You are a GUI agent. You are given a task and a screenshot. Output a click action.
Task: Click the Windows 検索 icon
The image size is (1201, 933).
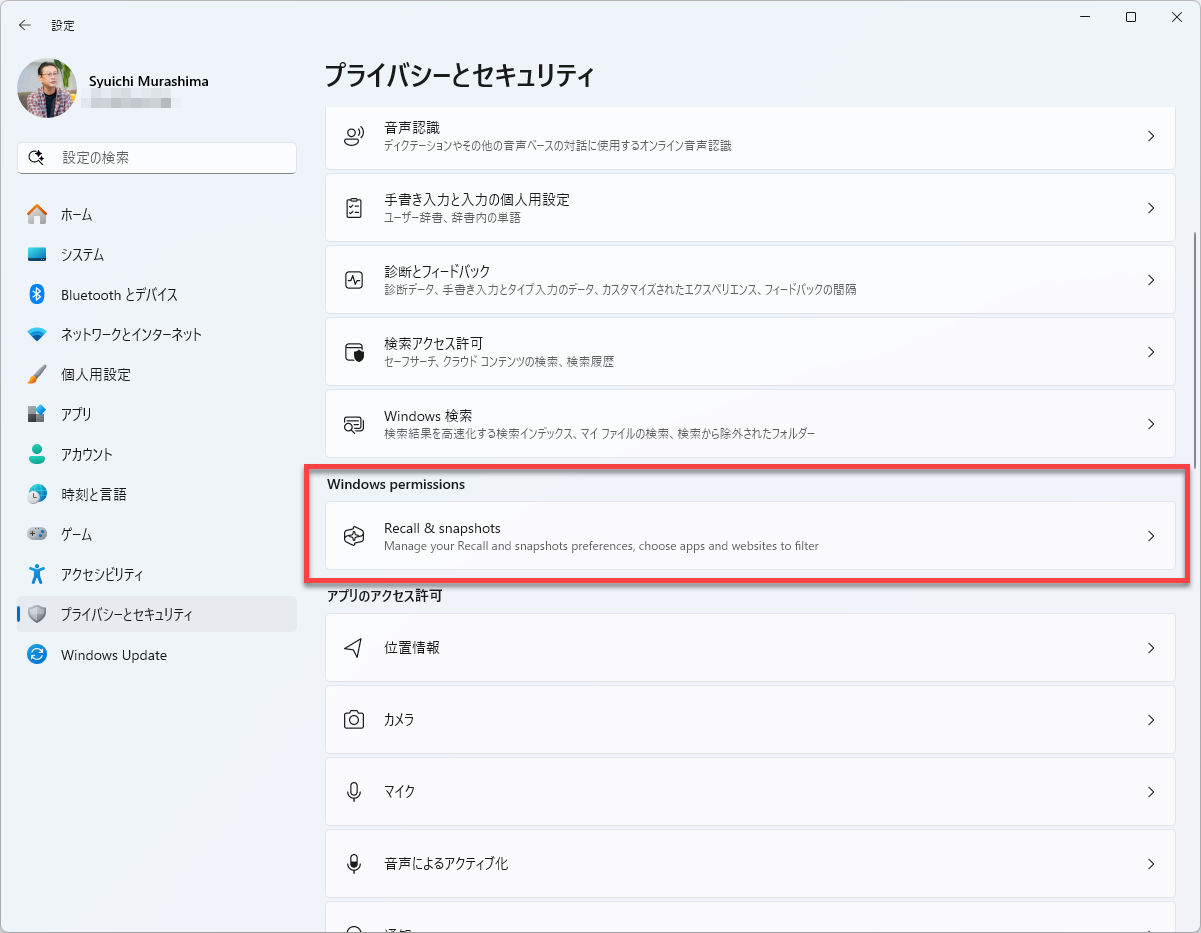[x=354, y=424]
